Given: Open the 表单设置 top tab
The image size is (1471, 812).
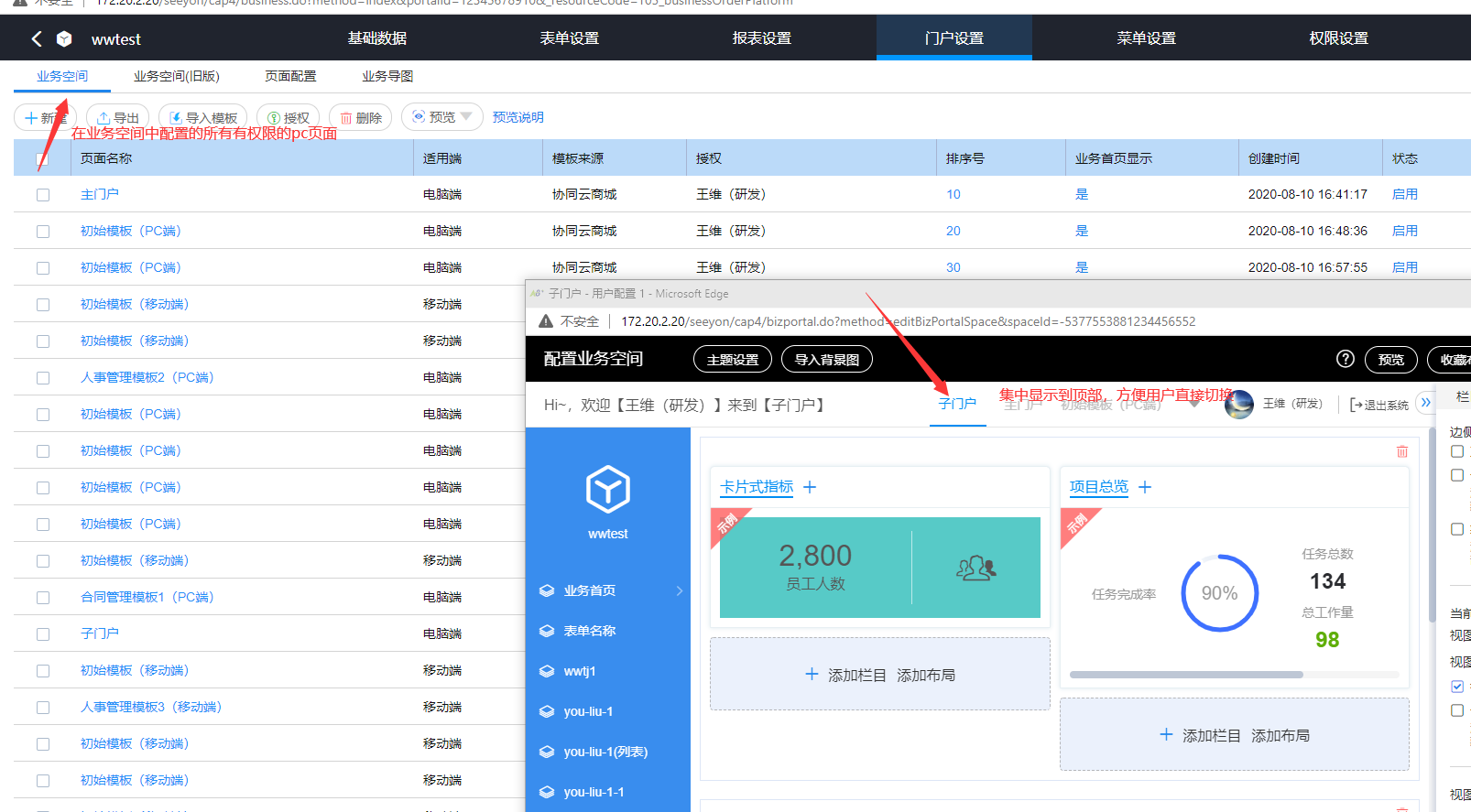Looking at the screenshot, I should 570,38.
